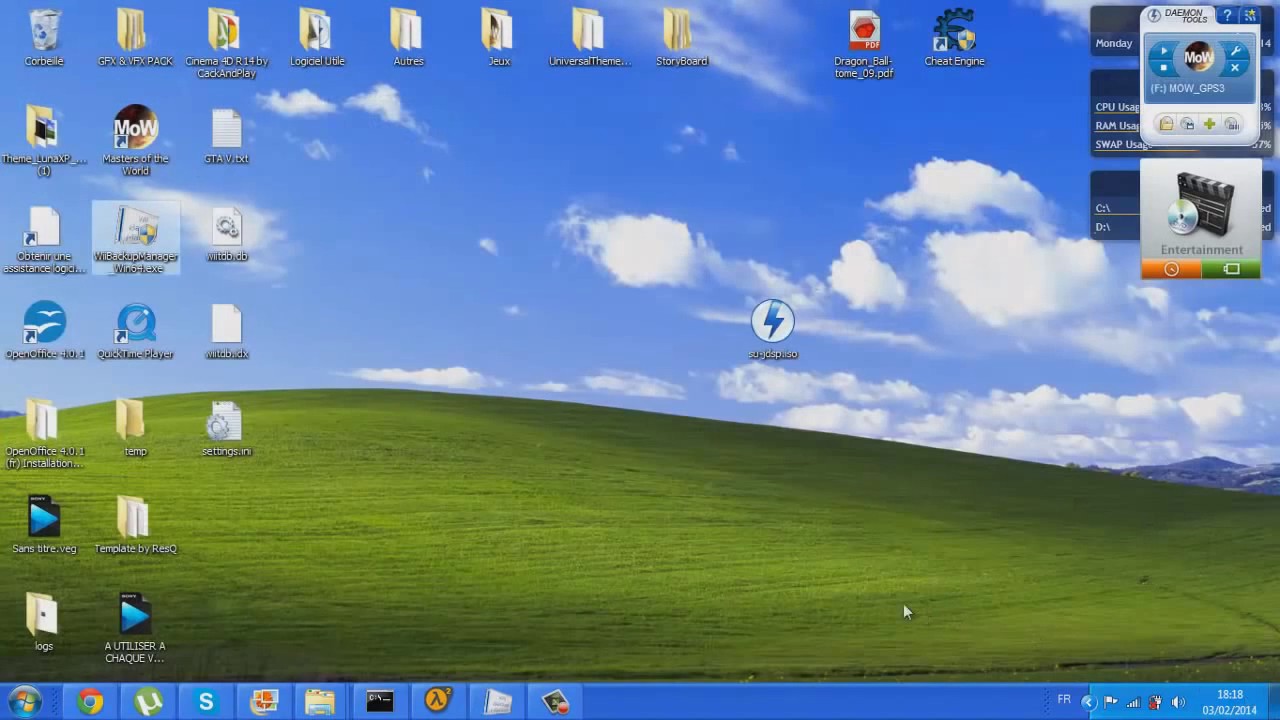Open network signal tray icon
Image resolution: width=1280 pixels, height=720 pixels.
point(1134,702)
